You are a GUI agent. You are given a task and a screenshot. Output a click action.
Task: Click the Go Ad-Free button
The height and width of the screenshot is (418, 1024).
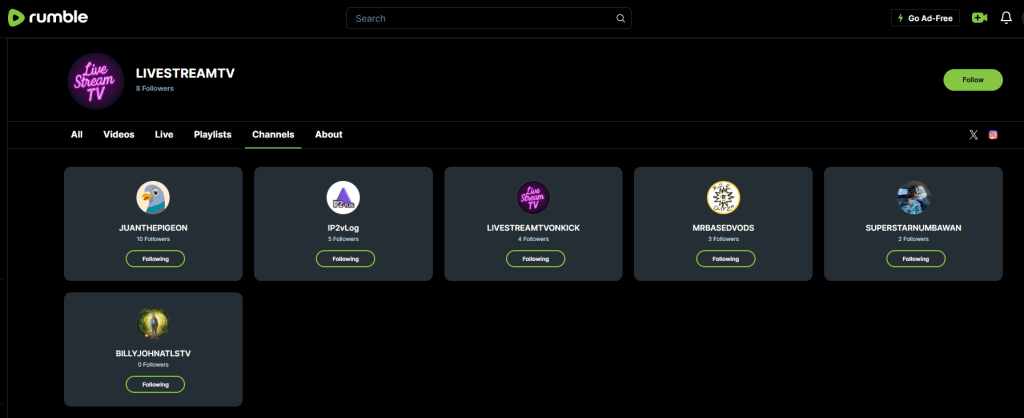click(925, 18)
